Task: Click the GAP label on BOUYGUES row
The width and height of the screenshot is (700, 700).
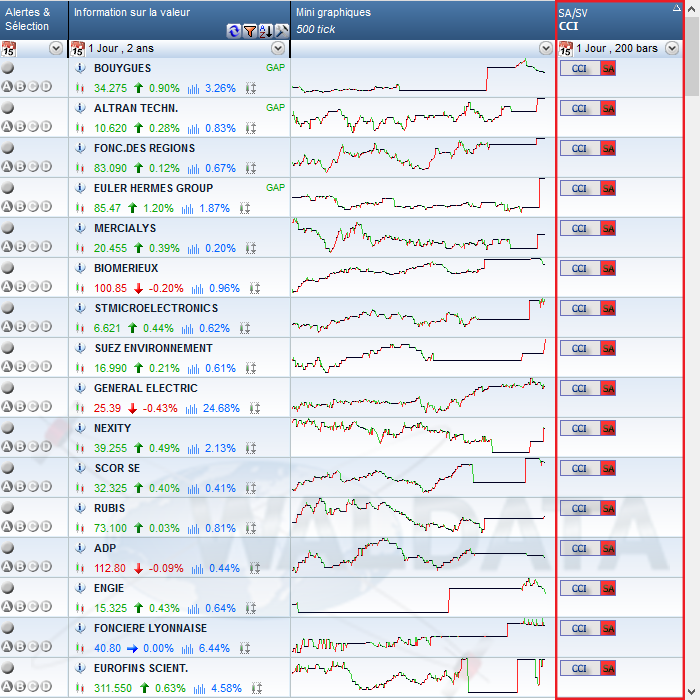Action: (275, 68)
